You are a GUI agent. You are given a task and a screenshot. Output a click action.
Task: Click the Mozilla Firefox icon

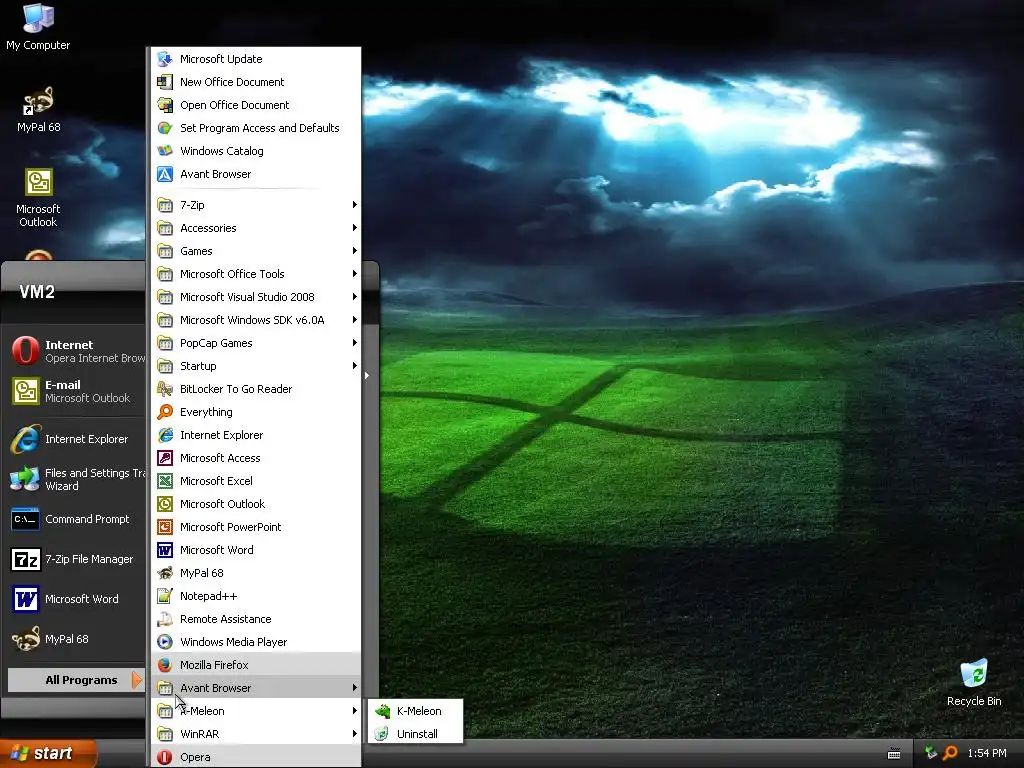(165, 665)
